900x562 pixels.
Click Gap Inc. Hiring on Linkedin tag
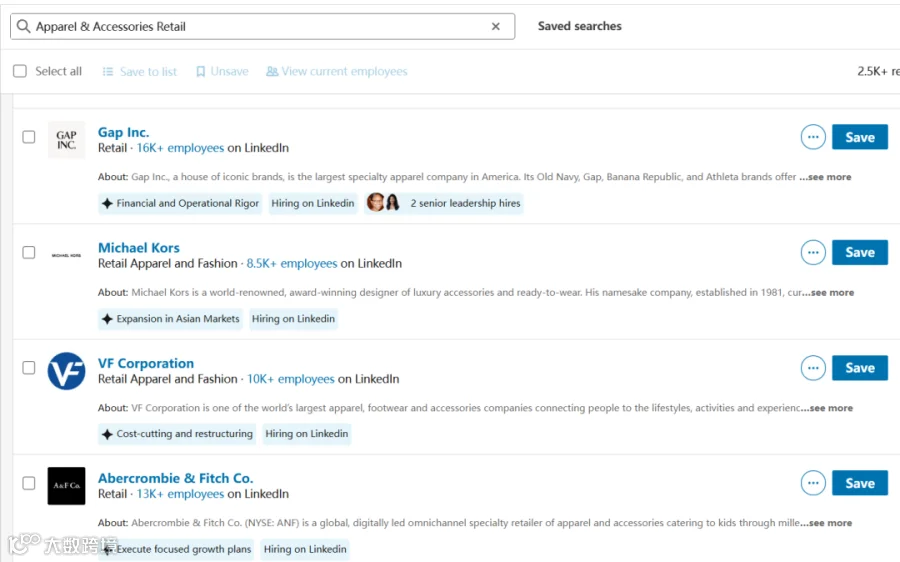(312, 203)
